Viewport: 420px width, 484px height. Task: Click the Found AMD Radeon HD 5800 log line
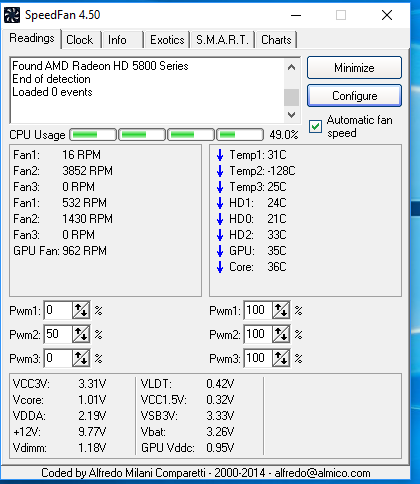coord(100,66)
